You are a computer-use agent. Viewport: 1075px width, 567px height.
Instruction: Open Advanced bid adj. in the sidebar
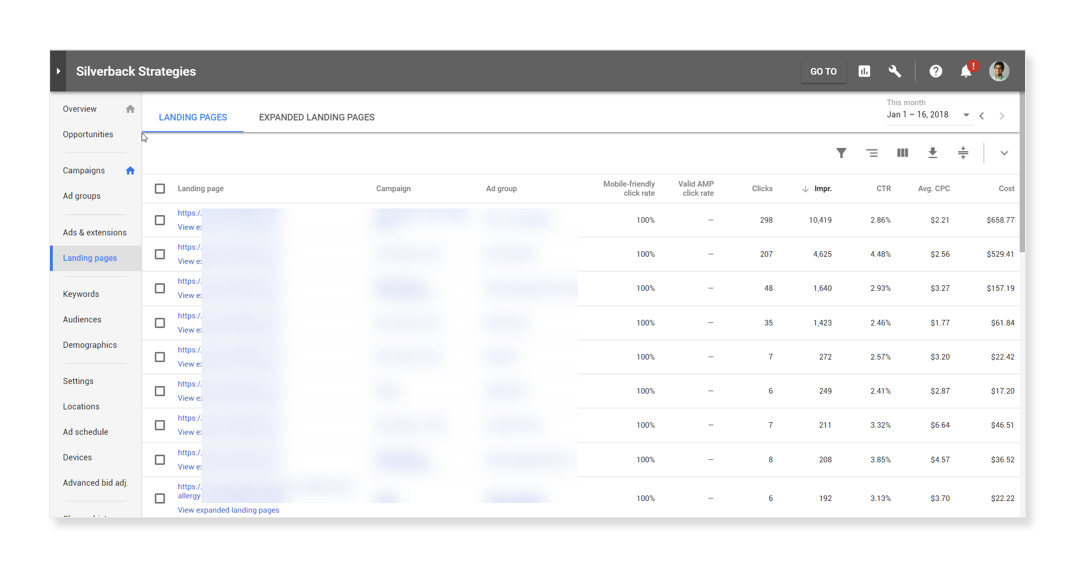95,483
